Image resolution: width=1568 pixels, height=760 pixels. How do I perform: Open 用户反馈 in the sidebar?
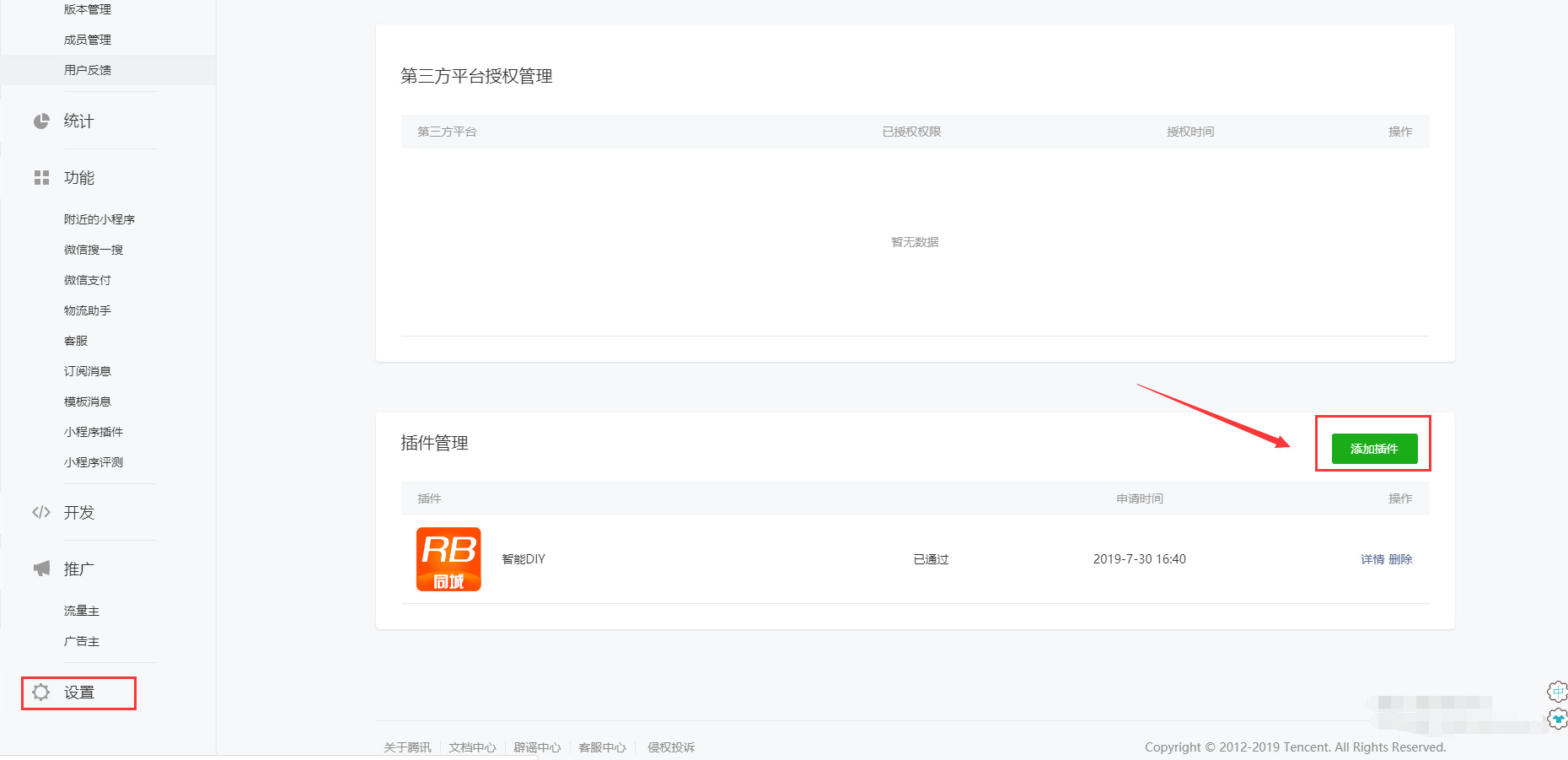(88, 70)
